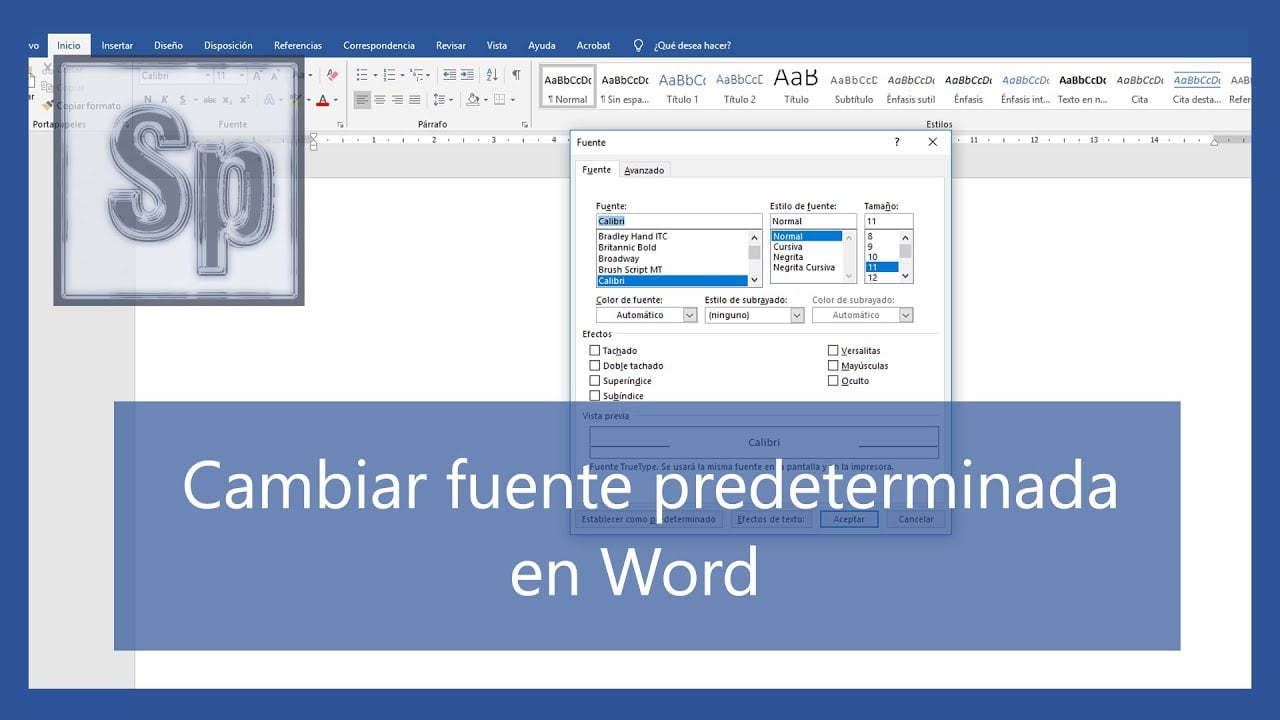Click the Sort A-Z icon
This screenshot has width=1280, height=720.
(492, 75)
